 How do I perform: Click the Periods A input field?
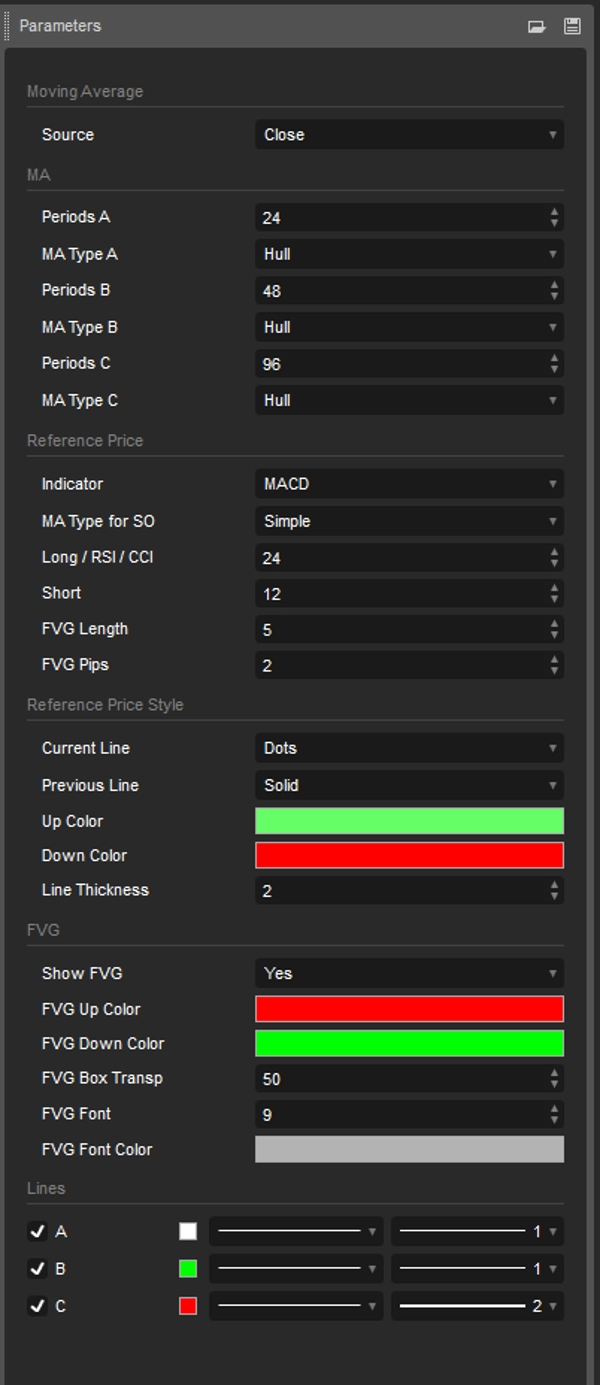tap(400, 218)
